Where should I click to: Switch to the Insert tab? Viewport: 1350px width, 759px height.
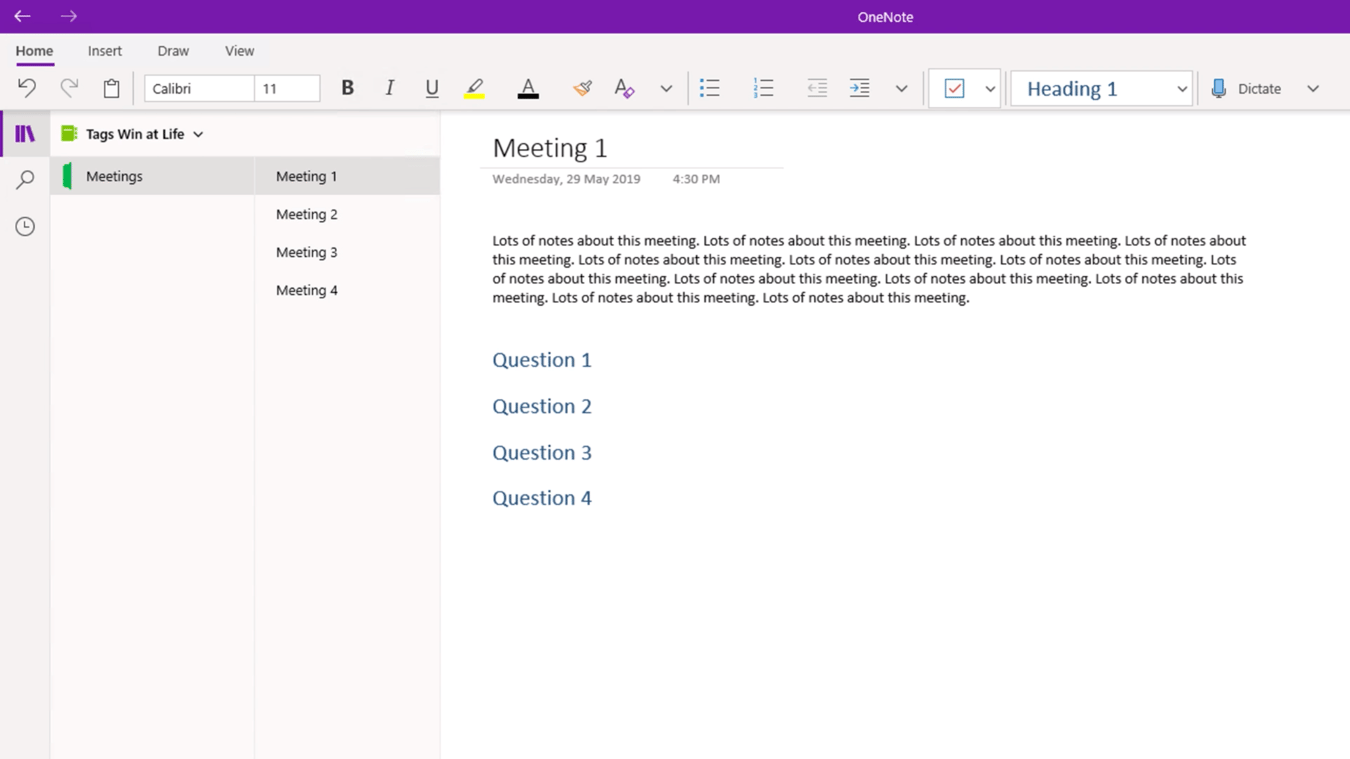point(104,50)
